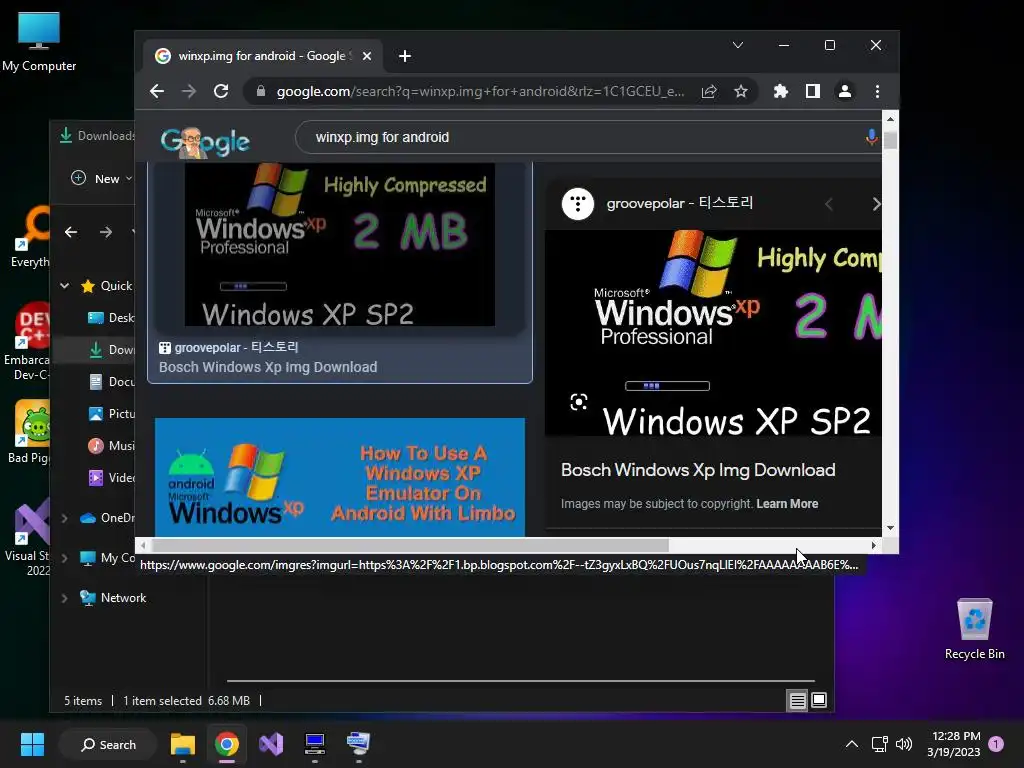
Task: Select Downloads in Explorer sidebar
Action: tap(111, 349)
